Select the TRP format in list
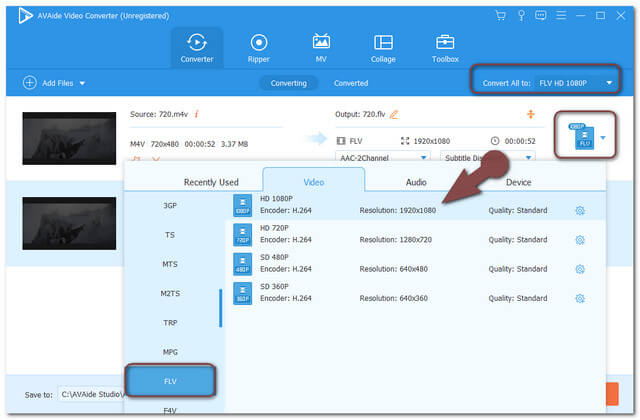The width and height of the screenshot is (640, 420). pyautogui.click(x=170, y=323)
